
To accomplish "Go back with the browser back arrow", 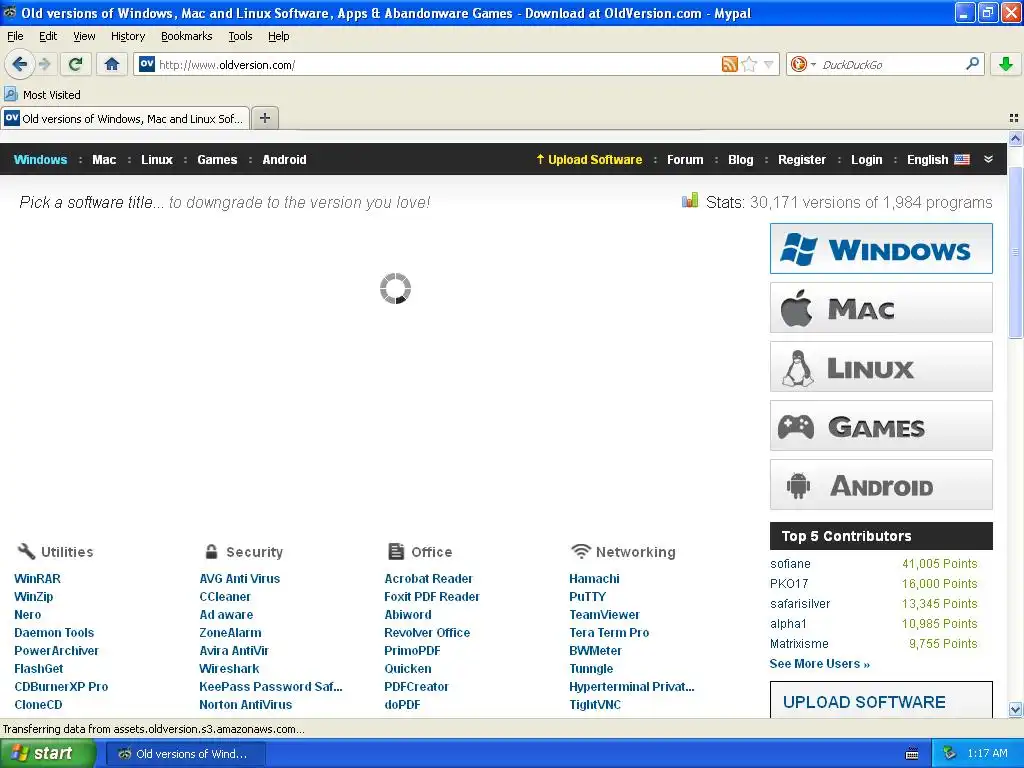I will (19, 64).
